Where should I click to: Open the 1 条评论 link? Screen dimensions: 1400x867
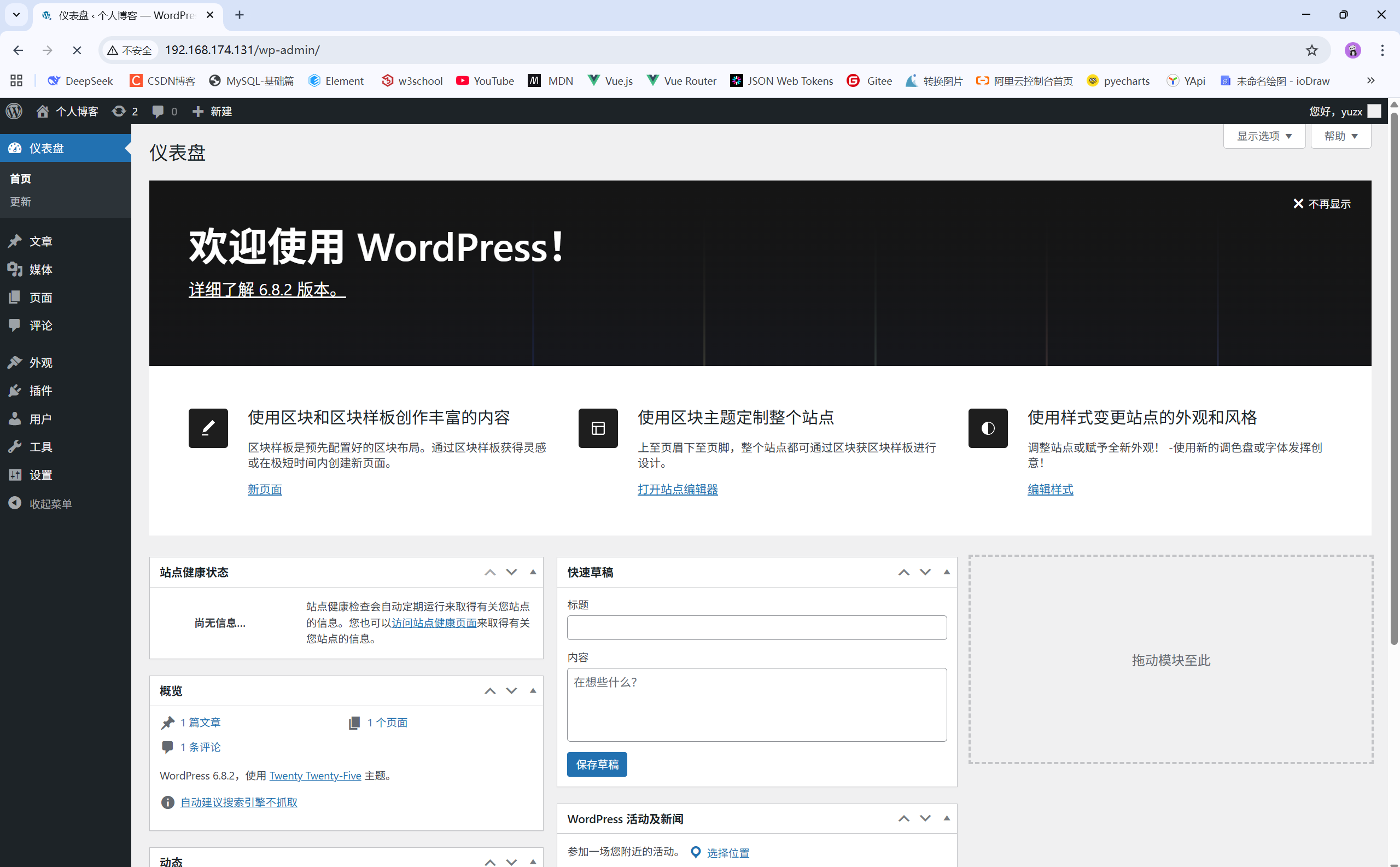(200, 747)
